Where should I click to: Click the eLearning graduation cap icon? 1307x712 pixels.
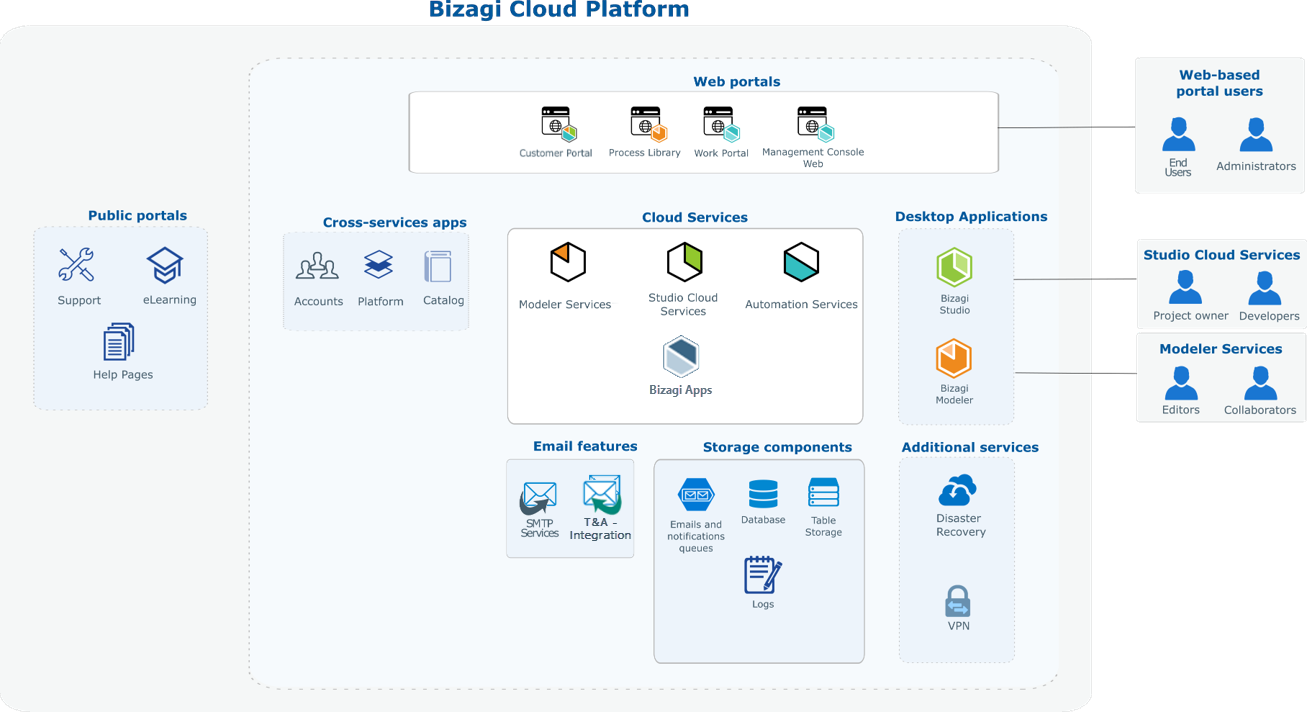click(165, 266)
